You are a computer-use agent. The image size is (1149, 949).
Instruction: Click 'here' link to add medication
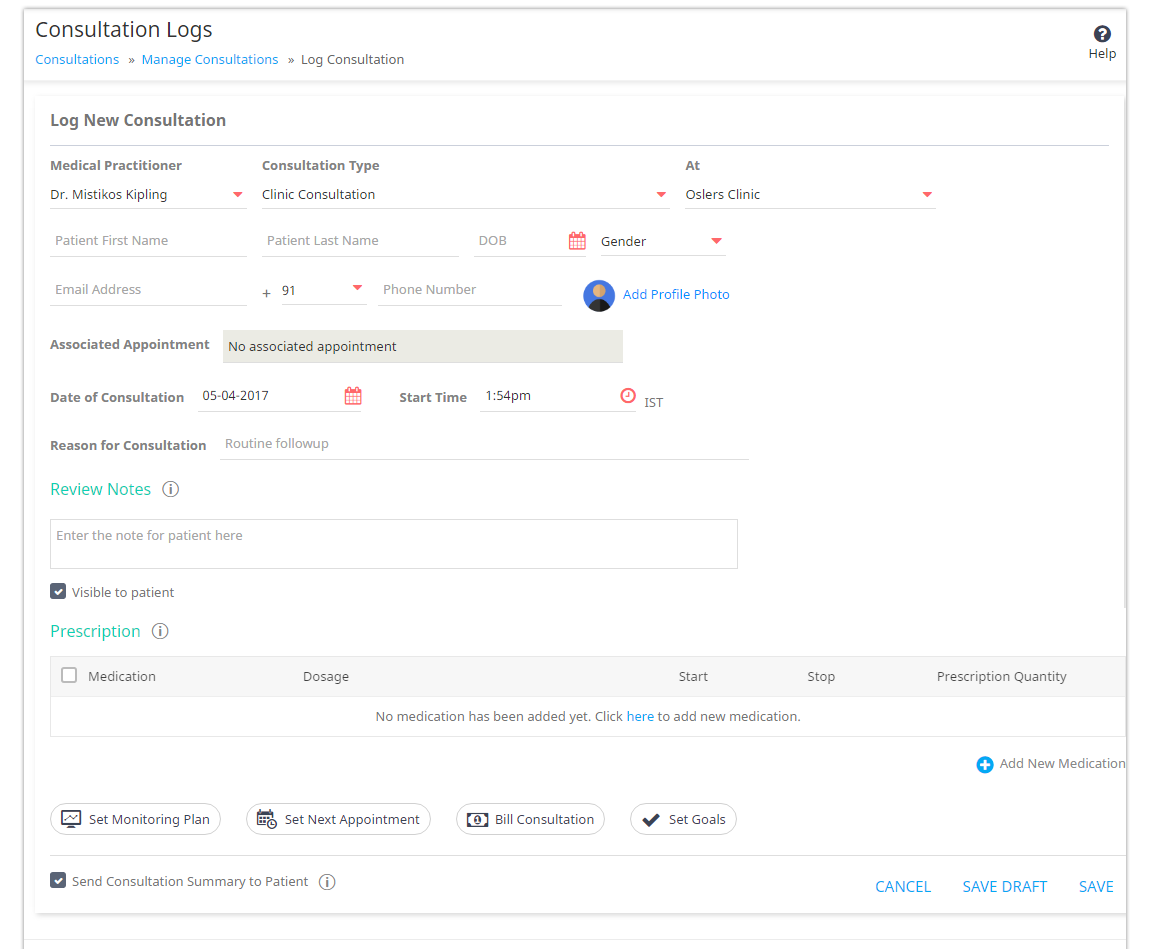640,717
